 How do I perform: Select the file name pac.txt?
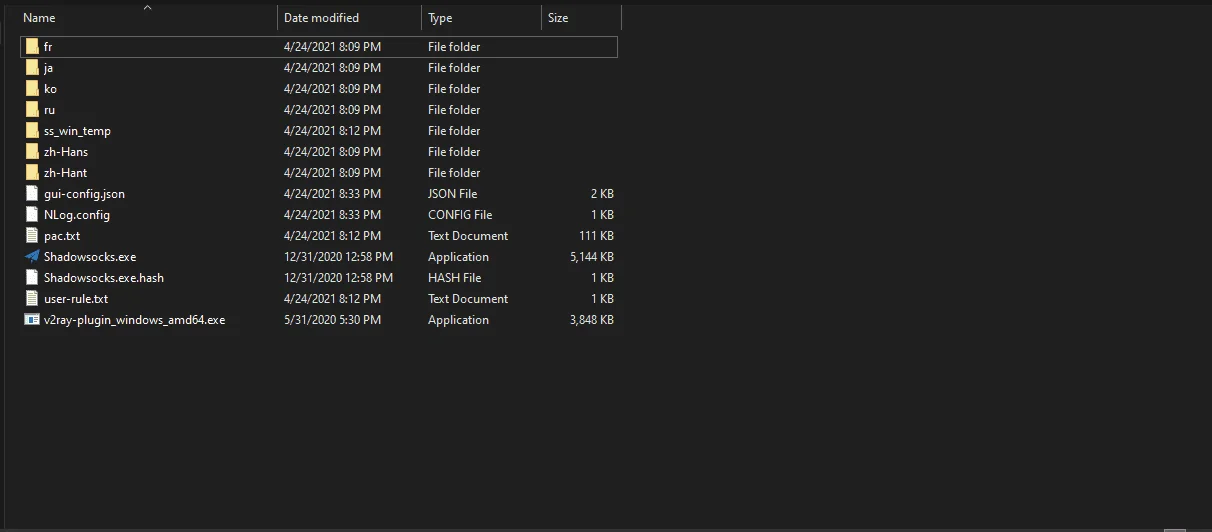point(62,236)
